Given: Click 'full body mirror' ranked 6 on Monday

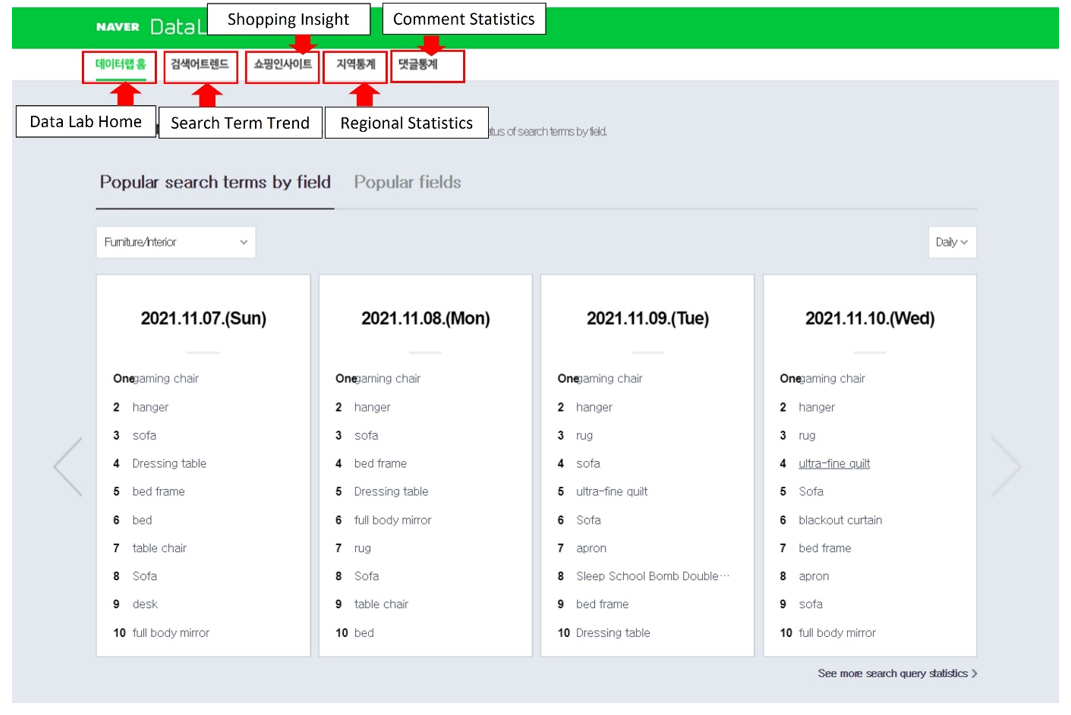Looking at the screenshot, I should [x=393, y=520].
